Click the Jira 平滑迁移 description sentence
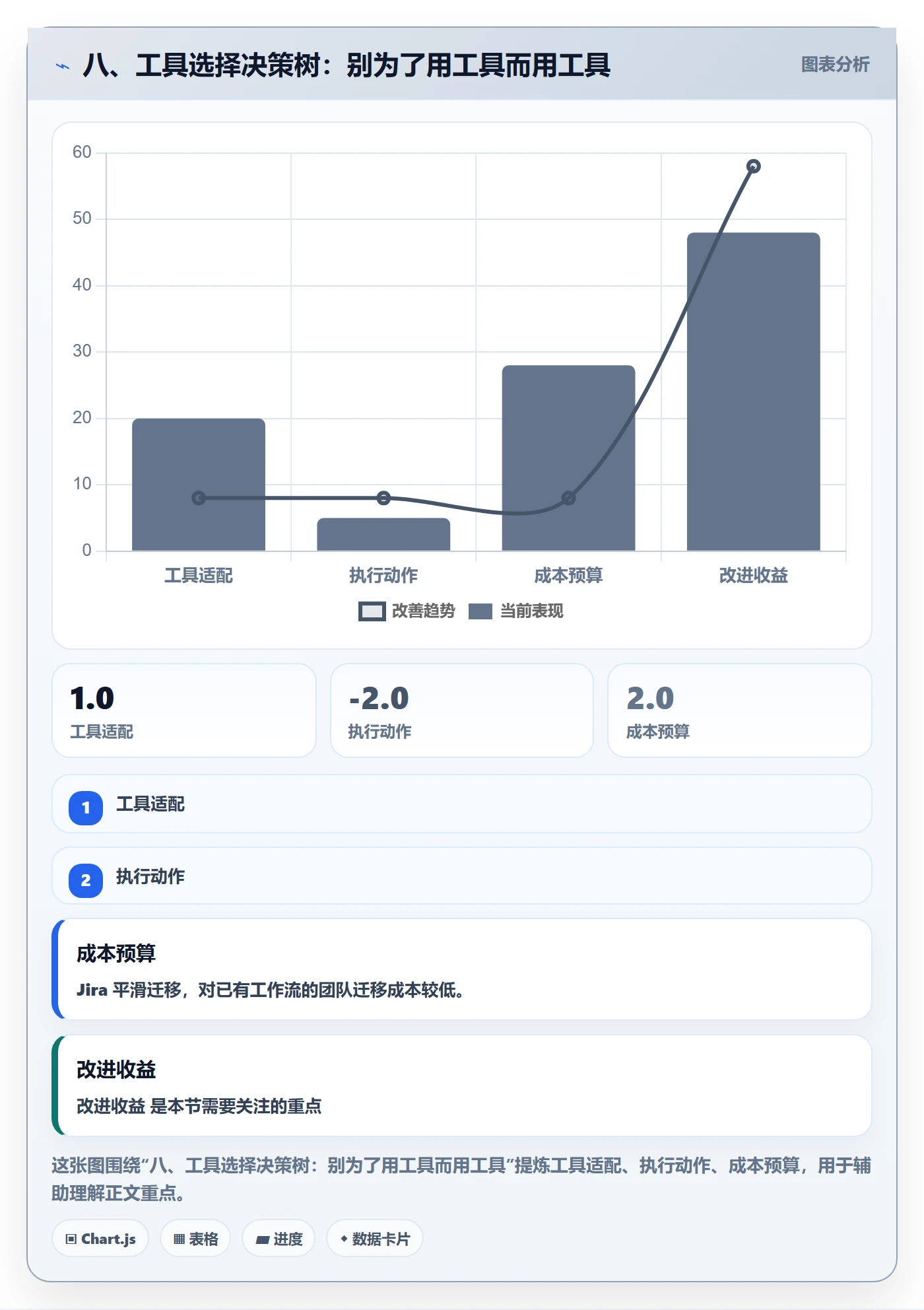 tap(271, 990)
